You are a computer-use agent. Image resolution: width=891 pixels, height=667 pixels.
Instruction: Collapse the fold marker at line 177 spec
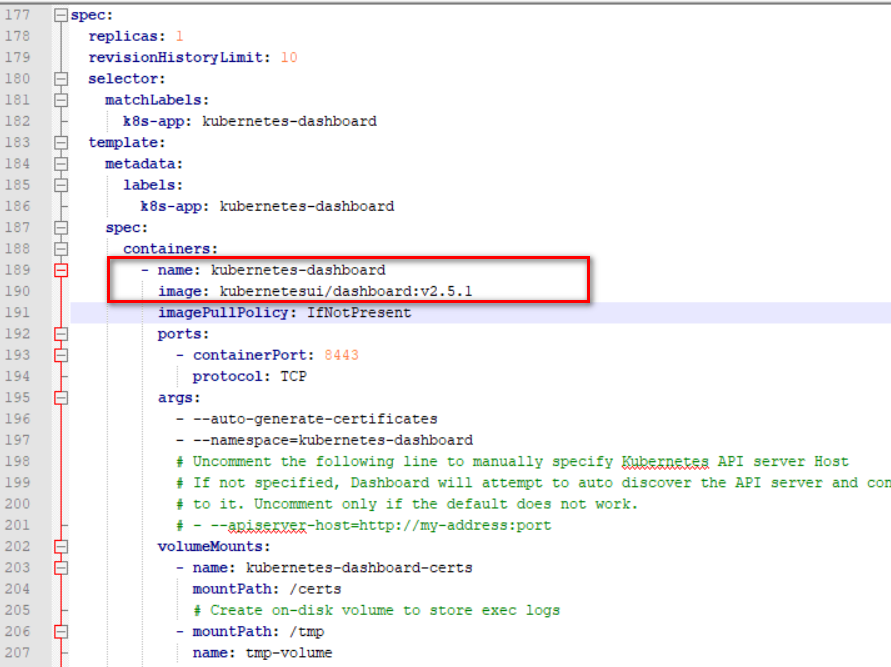(x=61, y=15)
